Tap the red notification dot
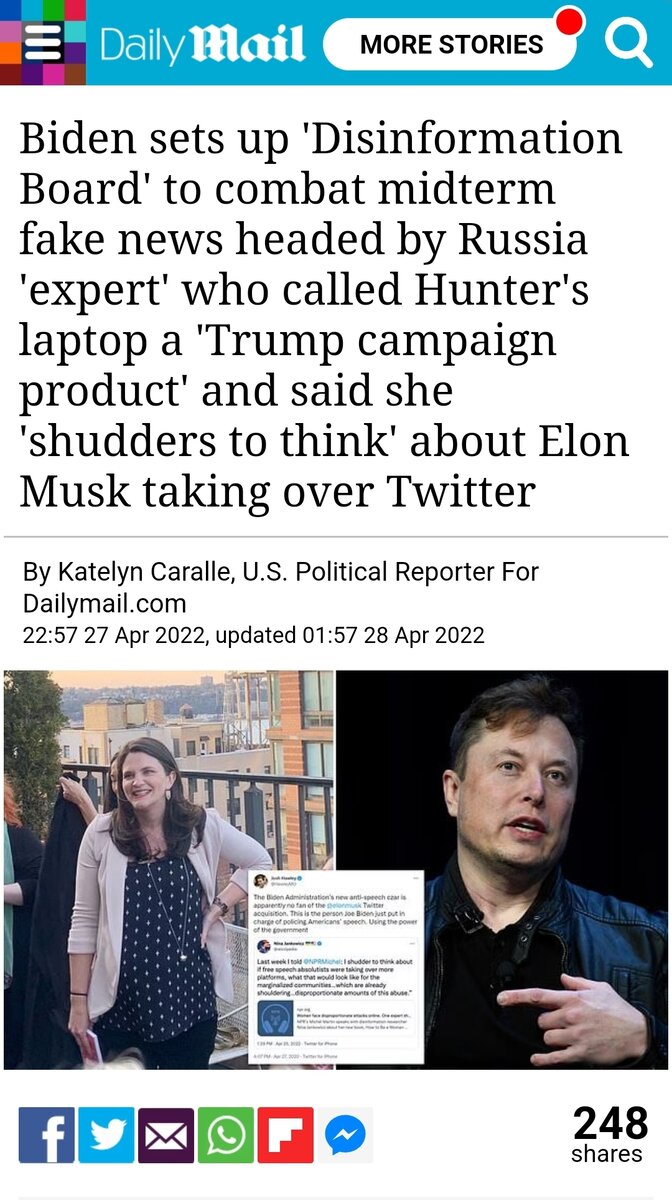Viewport: 672px width, 1200px height. point(569,22)
